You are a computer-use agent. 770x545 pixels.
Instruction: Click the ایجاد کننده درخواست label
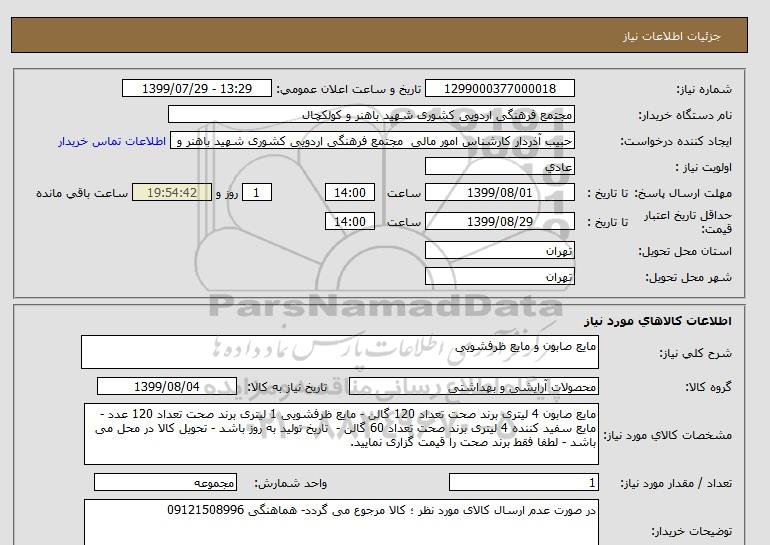[676, 141]
